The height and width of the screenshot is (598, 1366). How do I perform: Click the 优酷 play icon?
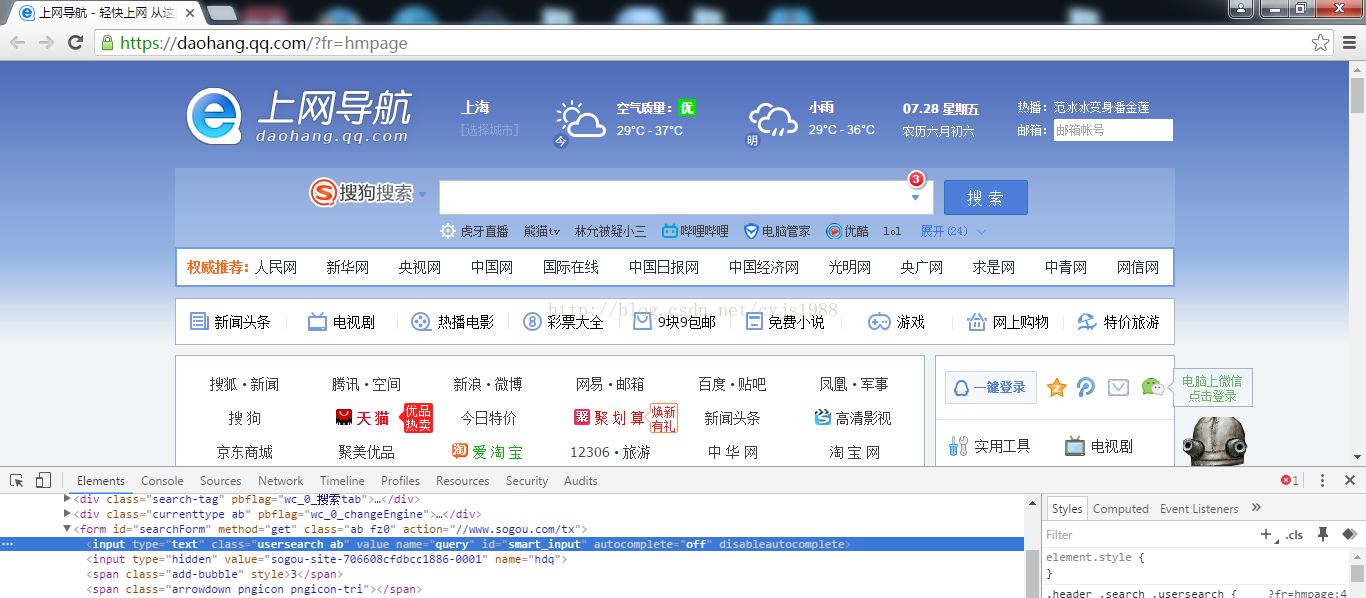[x=833, y=231]
